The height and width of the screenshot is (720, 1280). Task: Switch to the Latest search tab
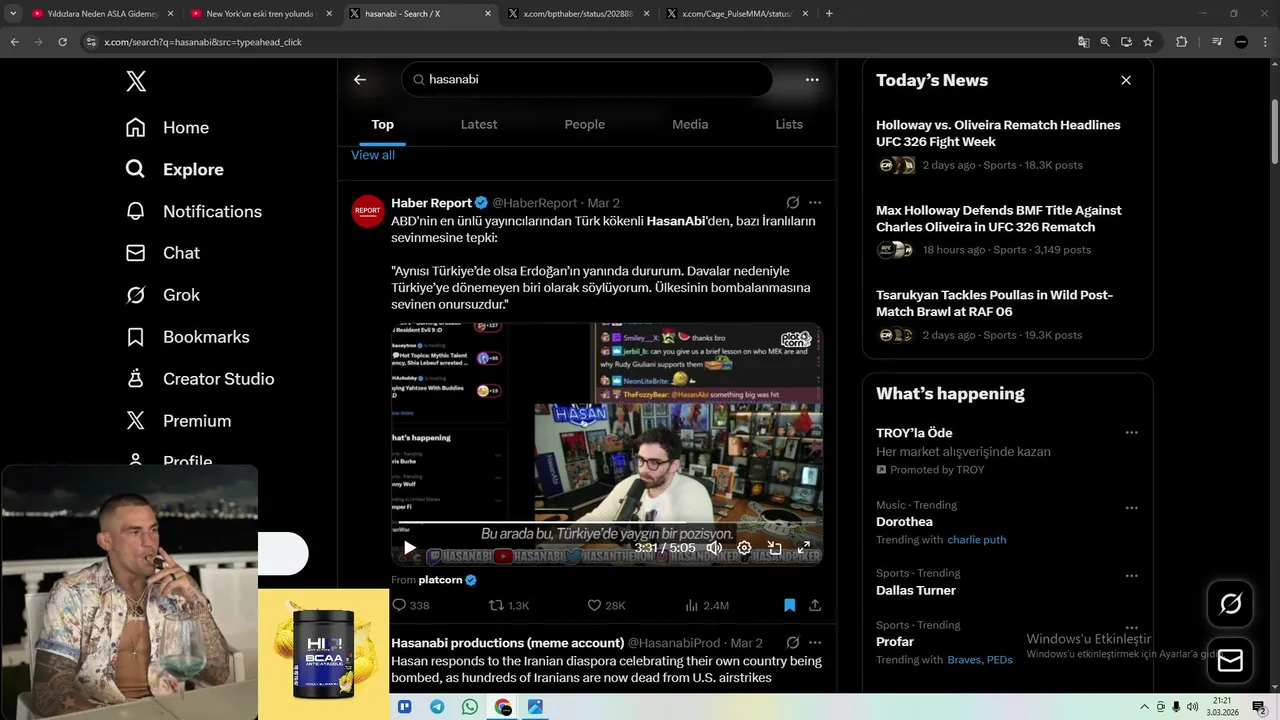pos(479,125)
